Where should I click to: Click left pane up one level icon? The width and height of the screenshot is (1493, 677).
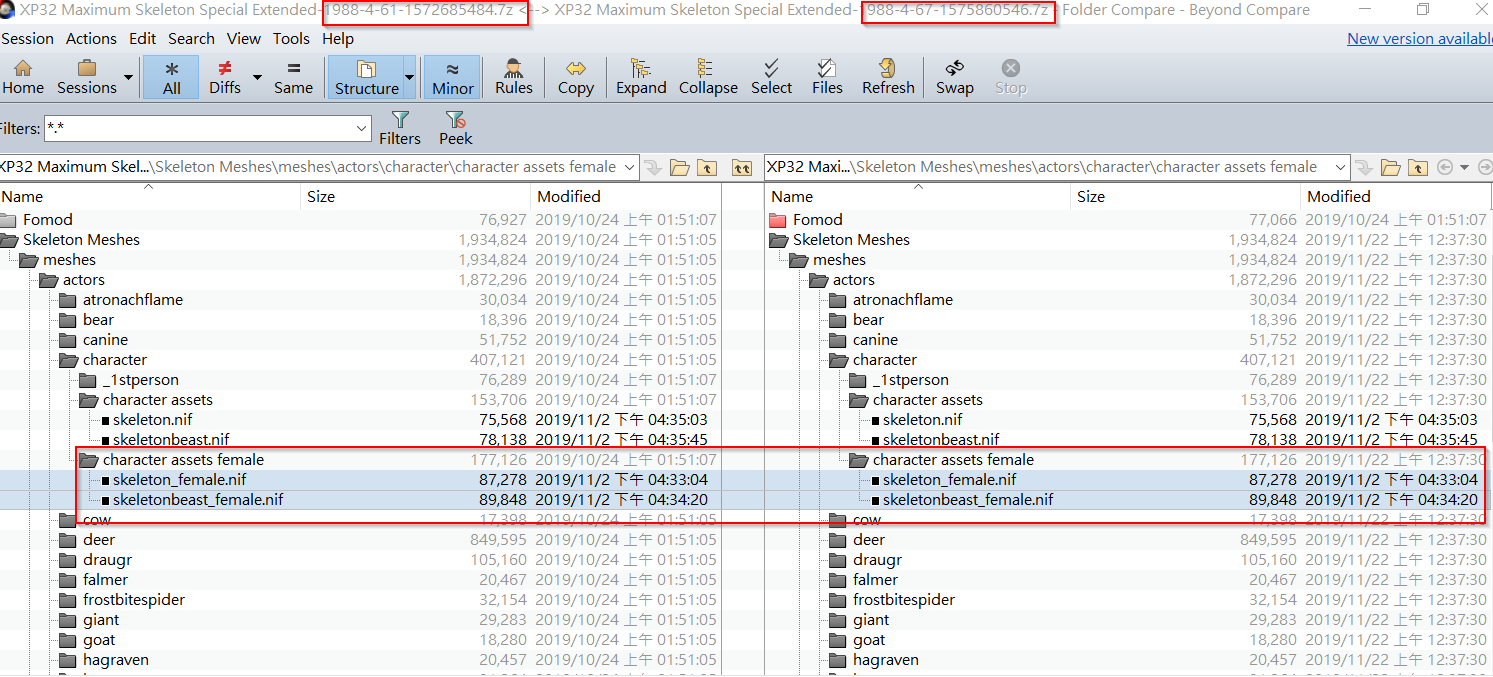pos(707,167)
